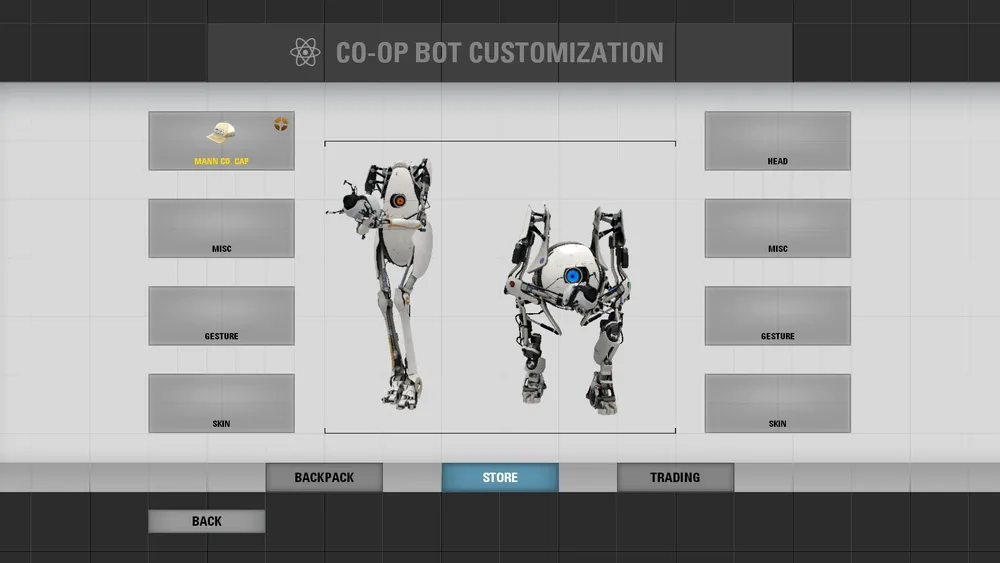This screenshot has width=1000, height=563.
Task: Click the Co-op Bot Customization title
Action: click(499, 53)
